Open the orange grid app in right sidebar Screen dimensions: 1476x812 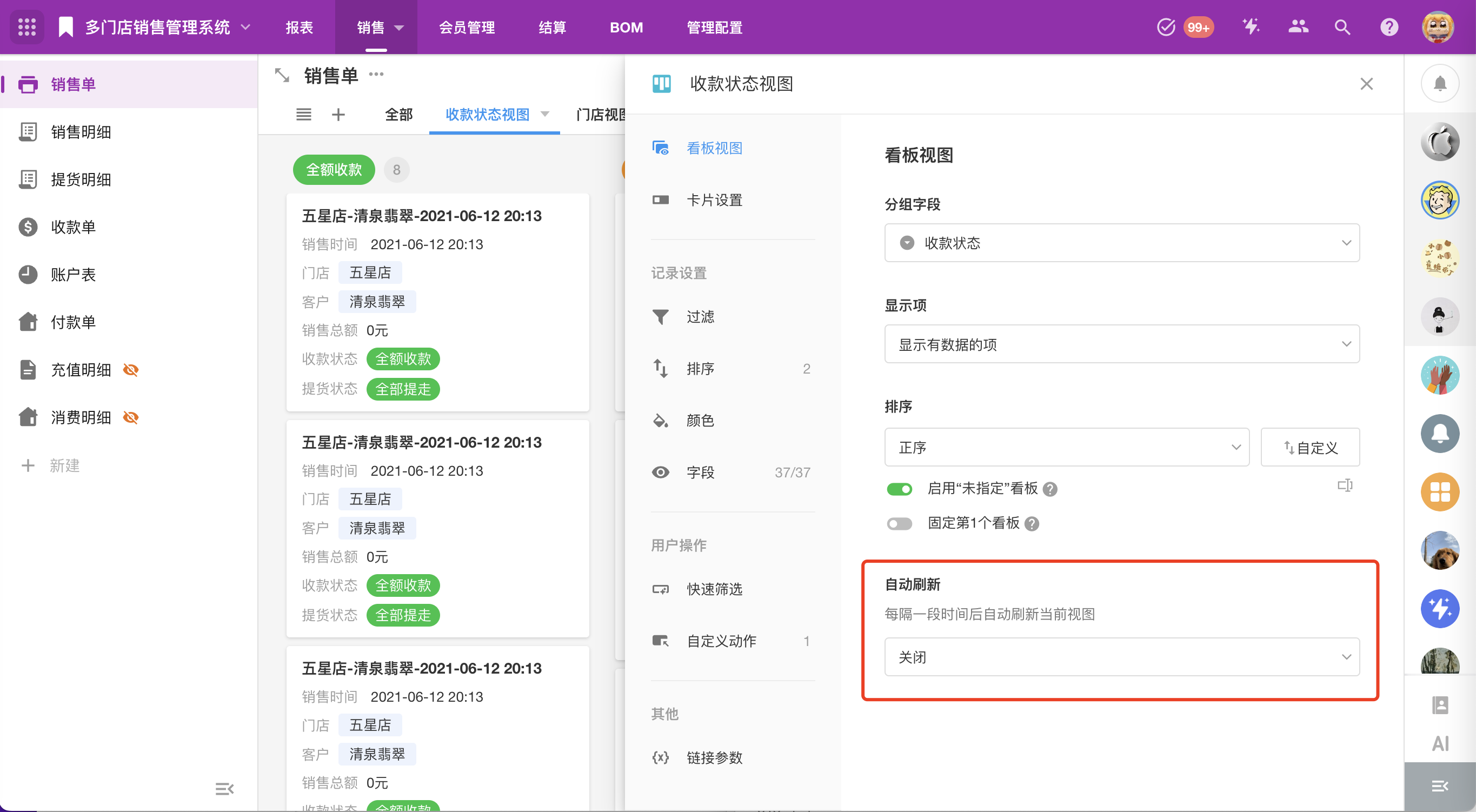point(1439,491)
